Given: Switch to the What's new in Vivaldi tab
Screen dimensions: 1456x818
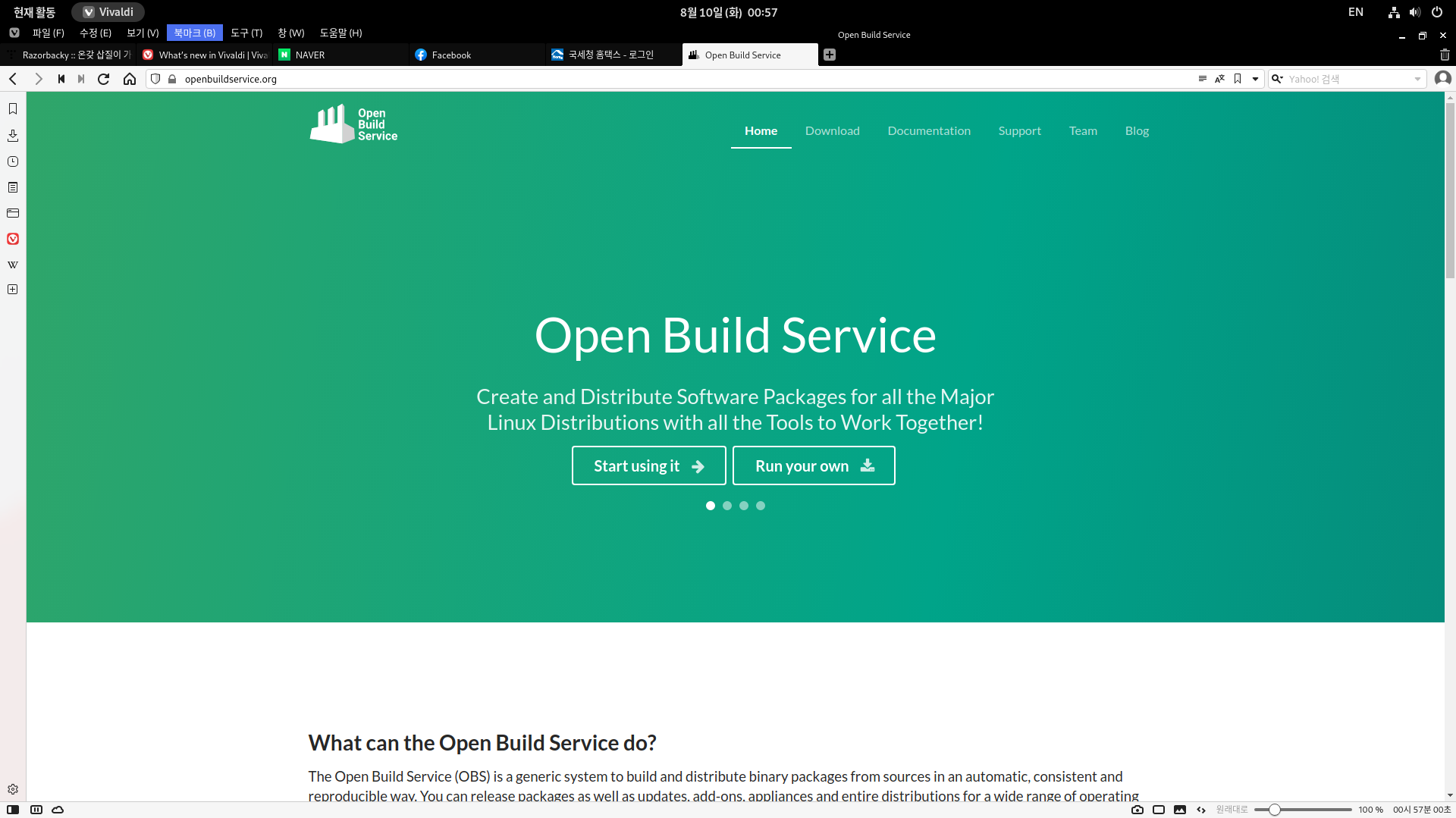Looking at the screenshot, I should (x=205, y=55).
